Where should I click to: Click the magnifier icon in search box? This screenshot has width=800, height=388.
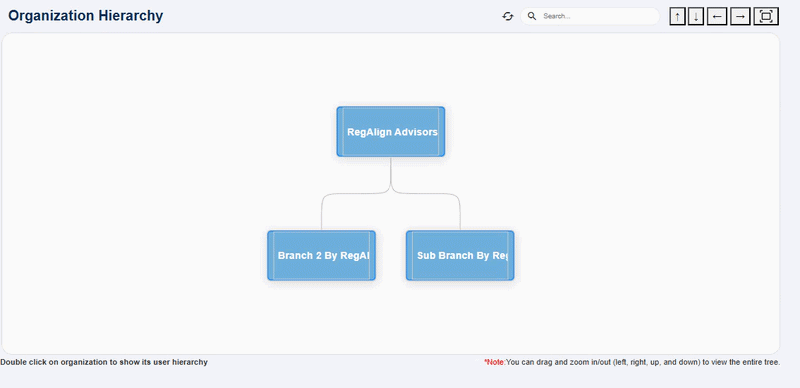[532, 16]
